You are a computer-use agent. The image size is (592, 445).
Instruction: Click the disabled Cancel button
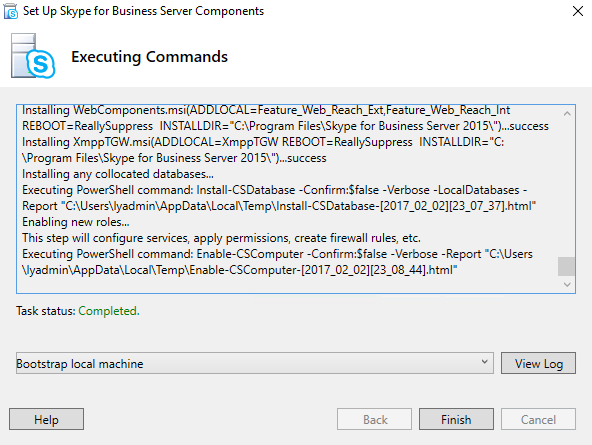point(538,419)
